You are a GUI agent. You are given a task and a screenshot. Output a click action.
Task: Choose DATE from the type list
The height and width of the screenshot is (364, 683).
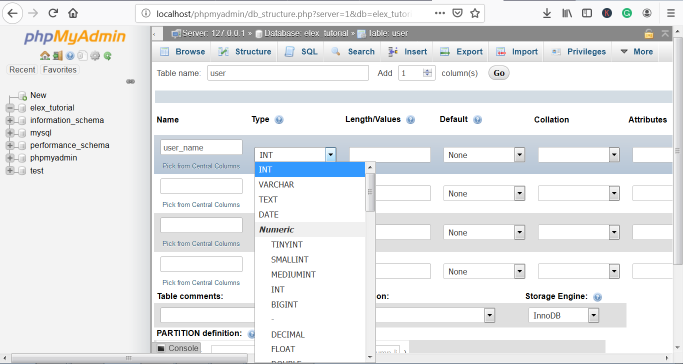tap(310, 215)
